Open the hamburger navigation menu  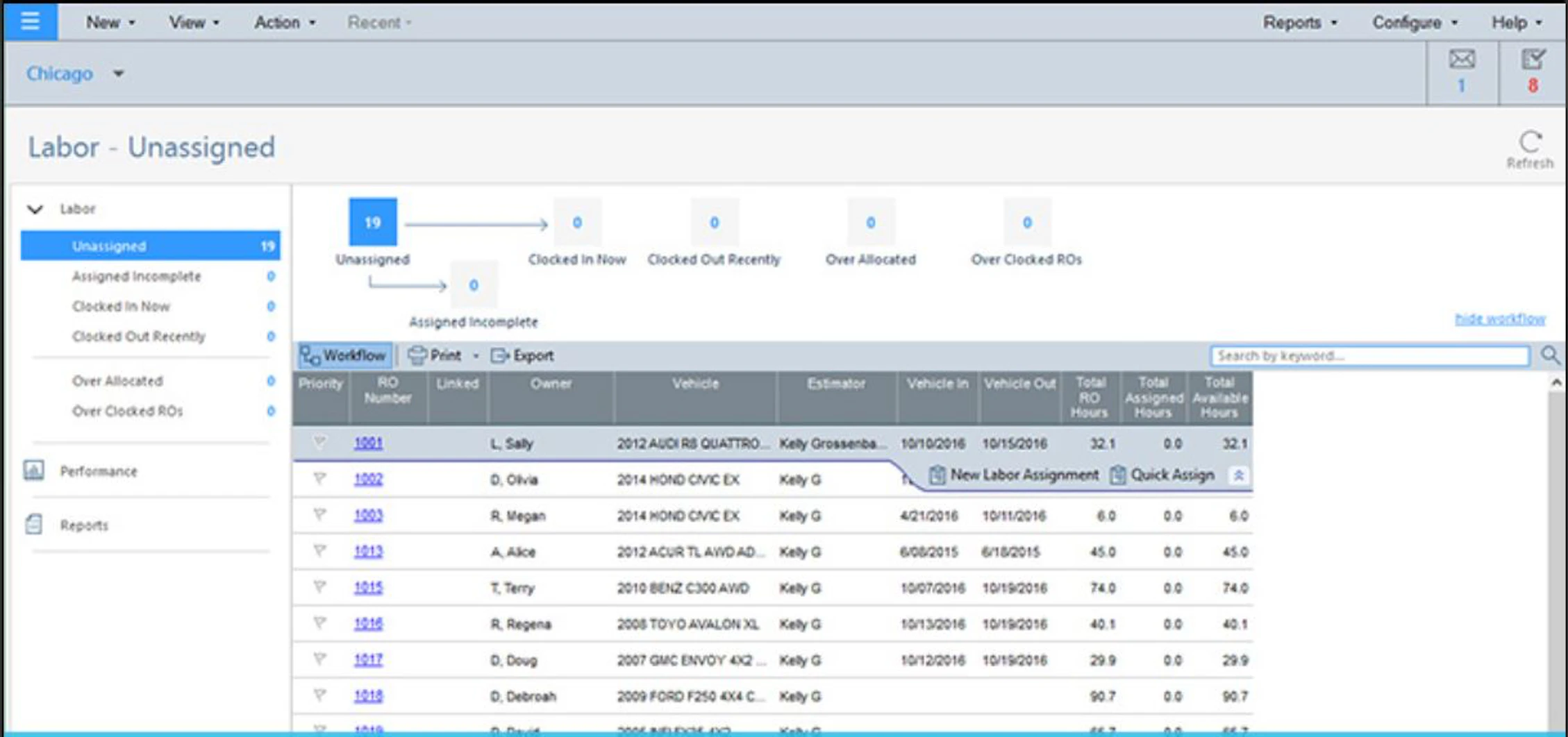[x=29, y=22]
